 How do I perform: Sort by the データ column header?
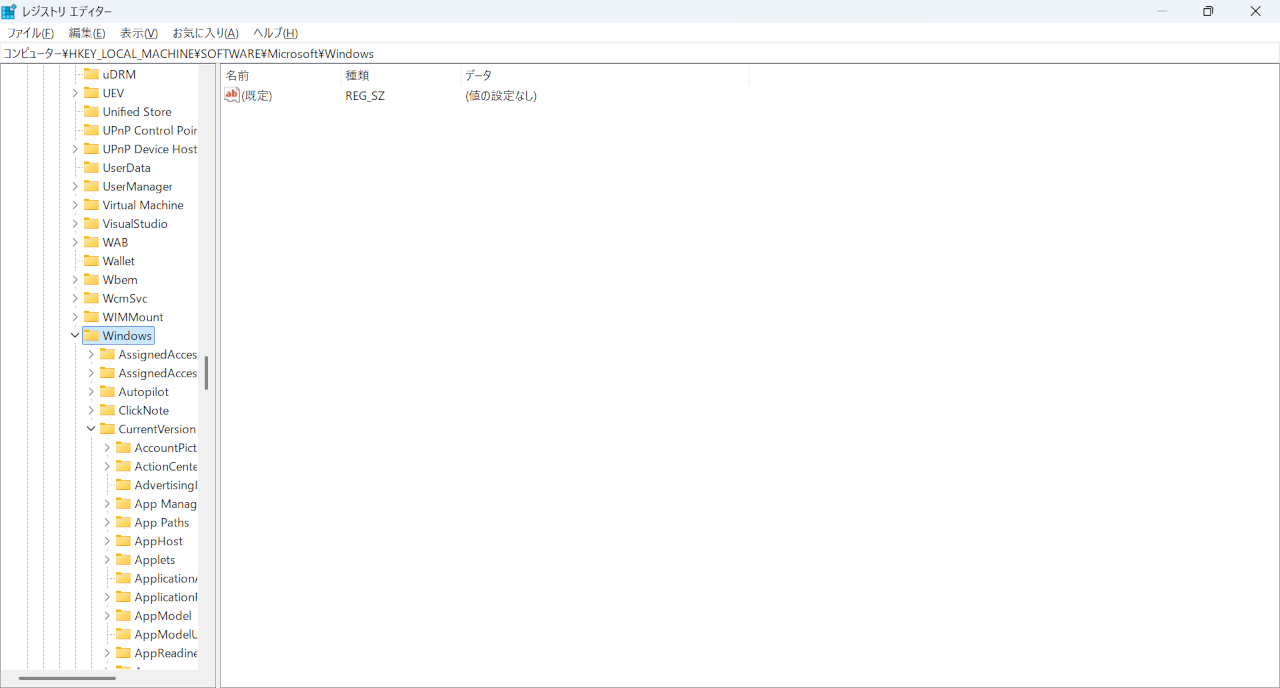coord(605,75)
